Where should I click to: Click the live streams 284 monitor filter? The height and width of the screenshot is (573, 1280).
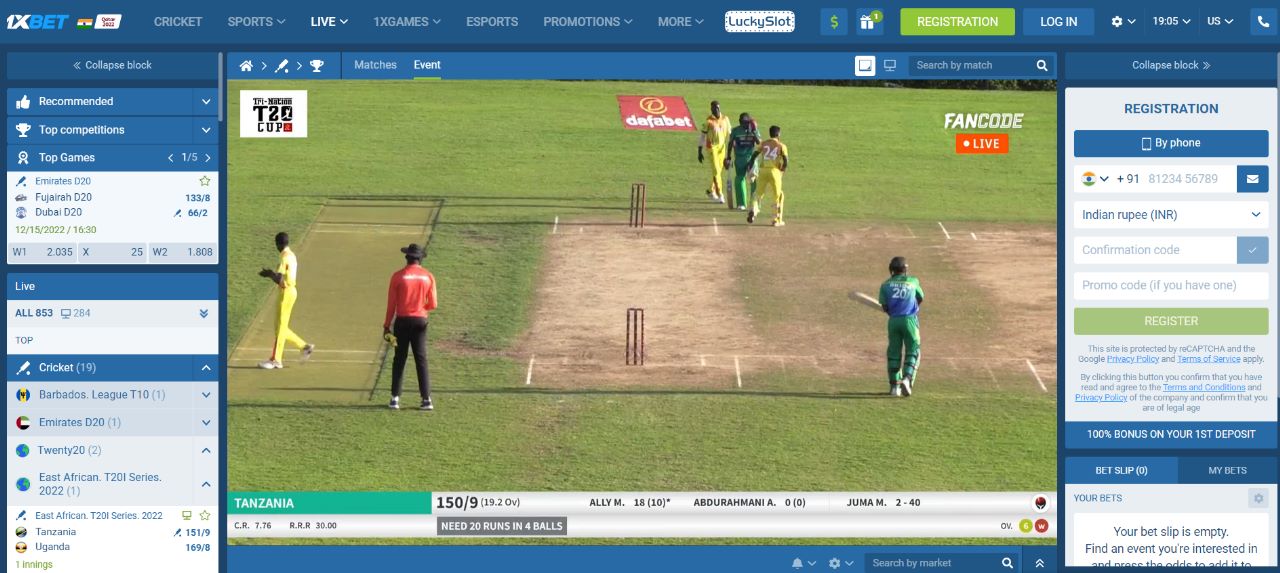click(76, 313)
